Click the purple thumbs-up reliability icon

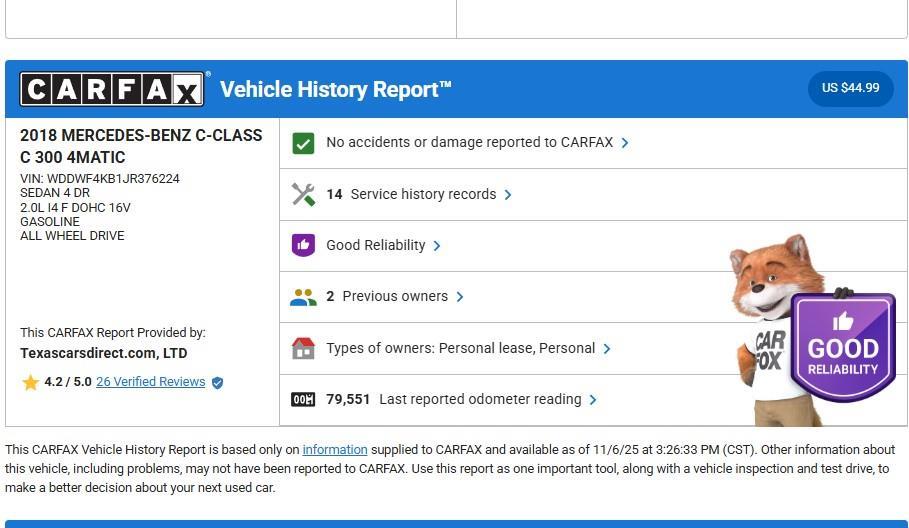303,245
